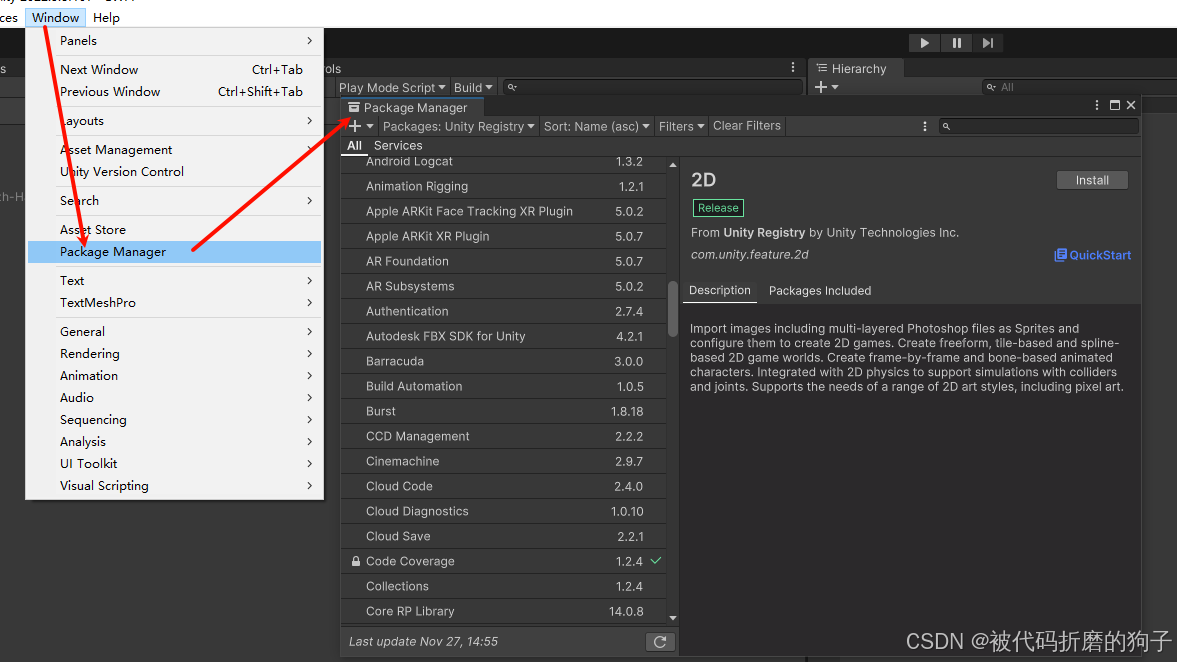Open the Window menu in menu bar
Viewport: 1177px width, 662px height.
point(55,17)
